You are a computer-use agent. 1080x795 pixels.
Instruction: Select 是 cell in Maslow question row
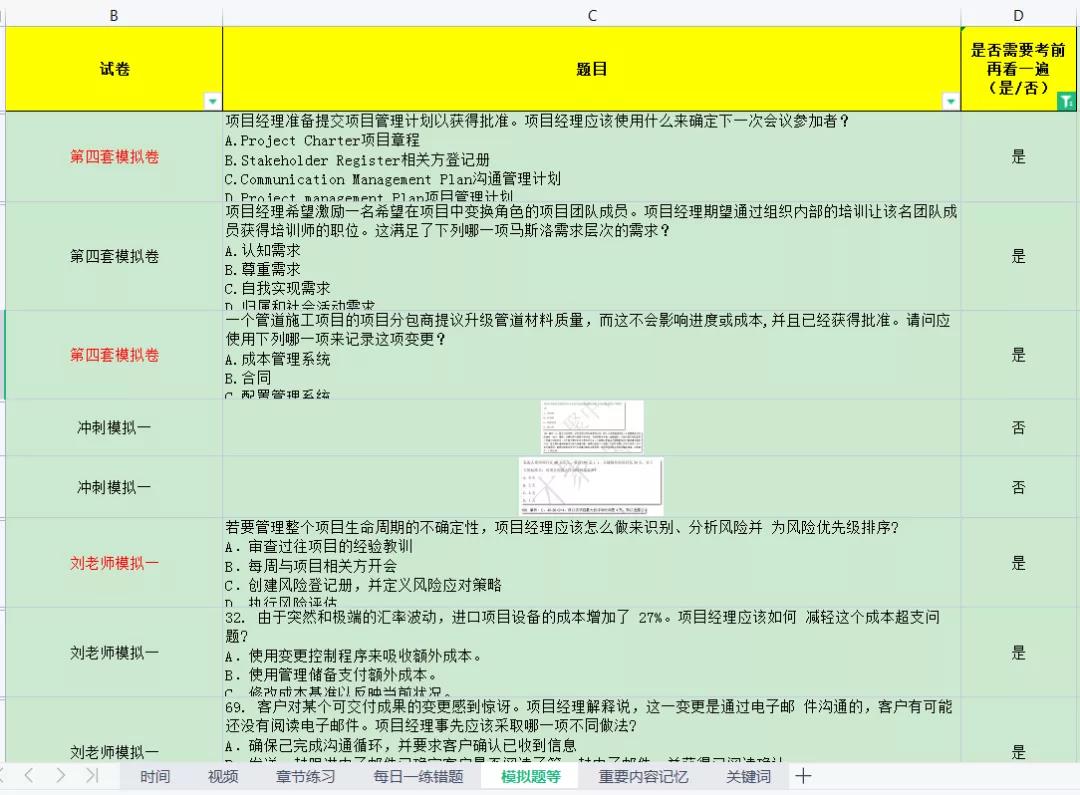click(x=1018, y=256)
